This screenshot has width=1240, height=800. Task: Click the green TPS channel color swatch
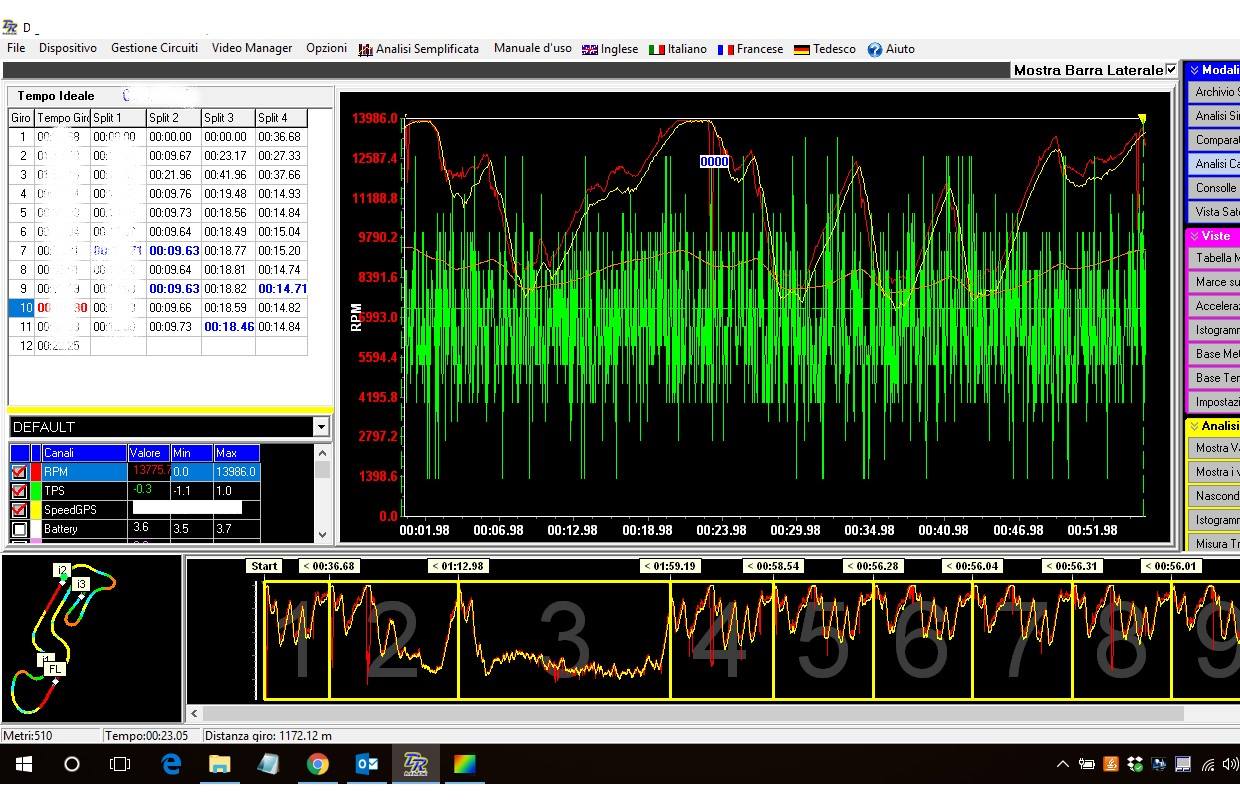pos(36,491)
